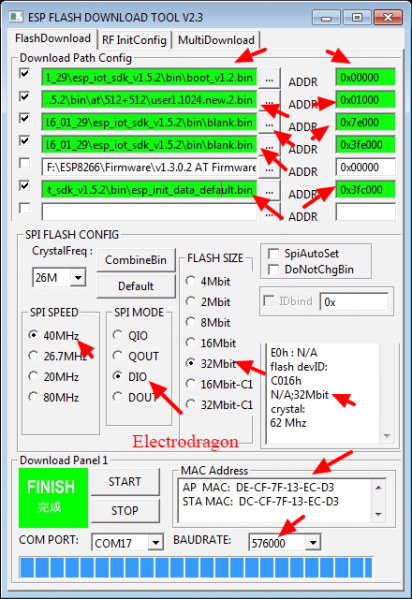
Task: Edit the 0x3fe000 address field
Action: 365,145
